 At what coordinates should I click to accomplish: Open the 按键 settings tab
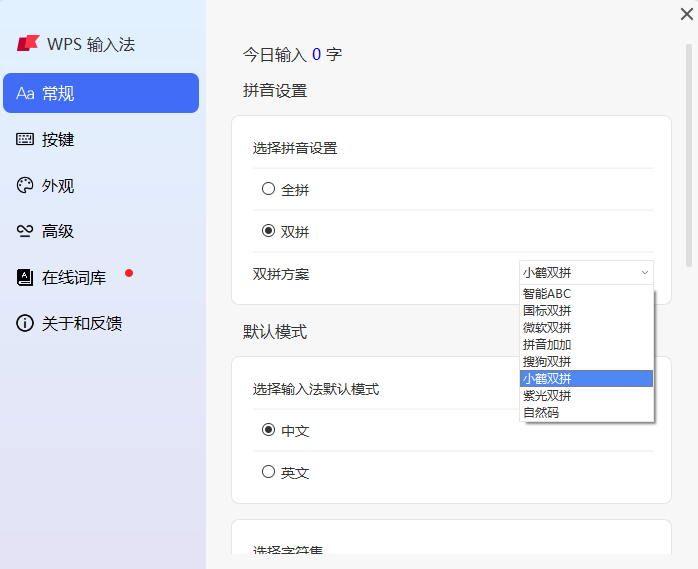[x=101, y=139]
